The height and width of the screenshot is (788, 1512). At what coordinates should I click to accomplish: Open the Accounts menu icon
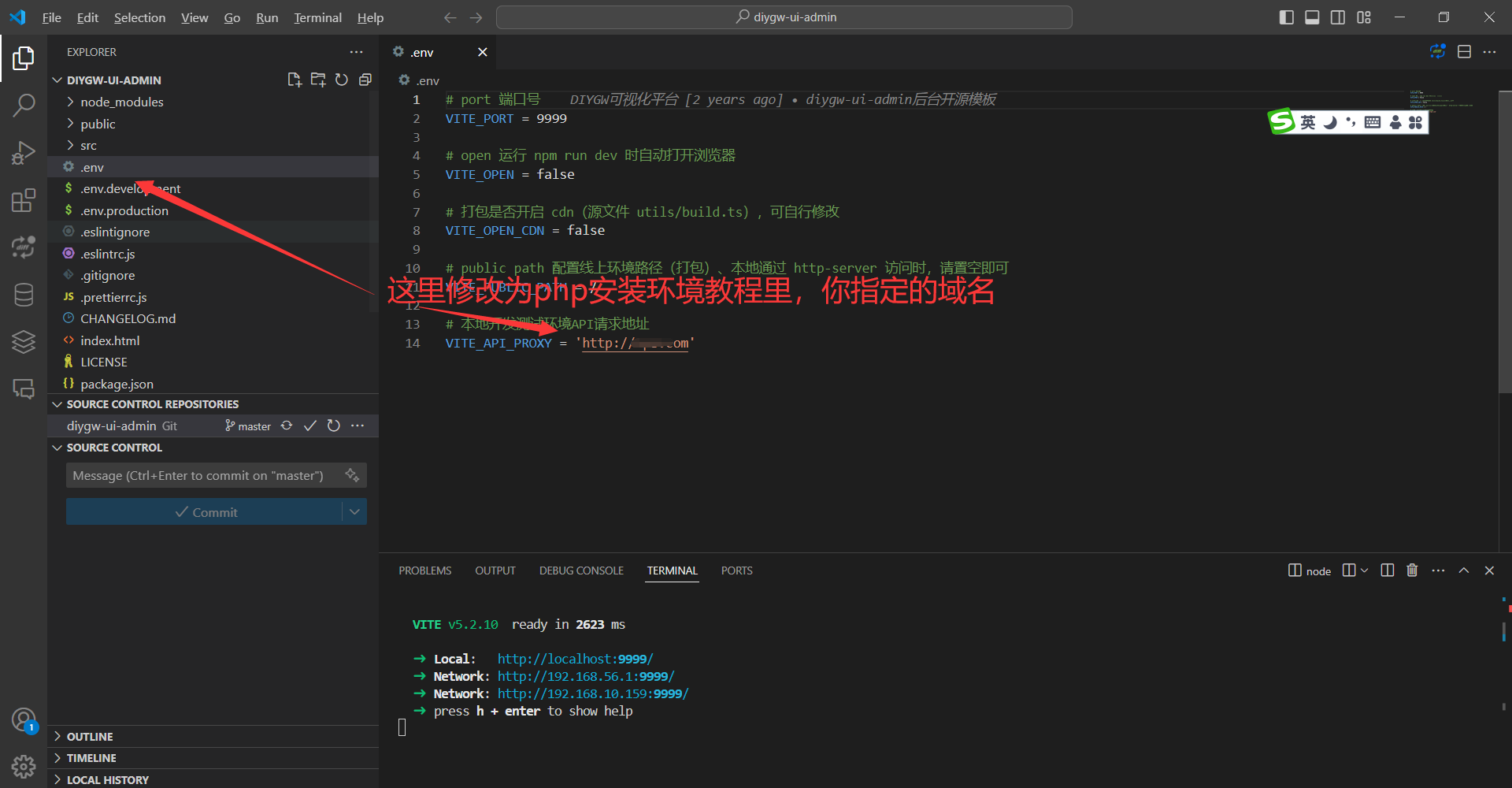24,719
